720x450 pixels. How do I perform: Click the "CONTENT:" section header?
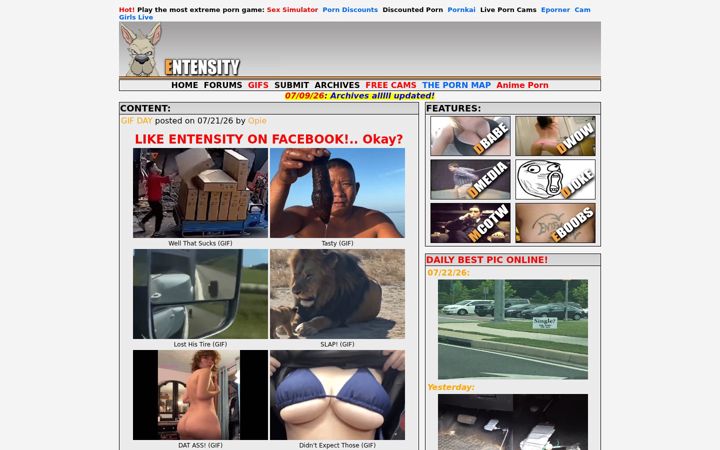tap(145, 108)
